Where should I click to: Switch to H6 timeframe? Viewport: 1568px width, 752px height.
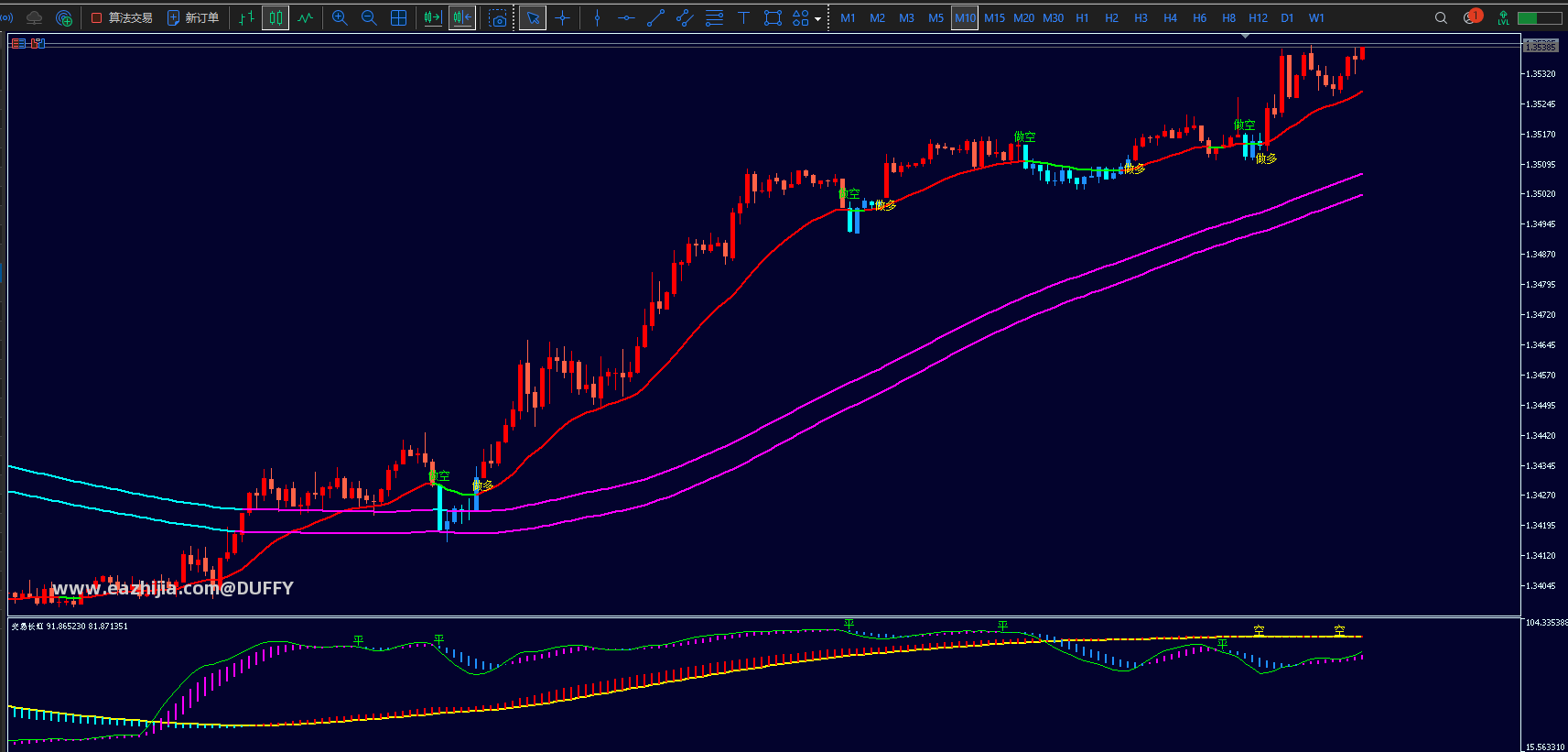[1199, 17]
